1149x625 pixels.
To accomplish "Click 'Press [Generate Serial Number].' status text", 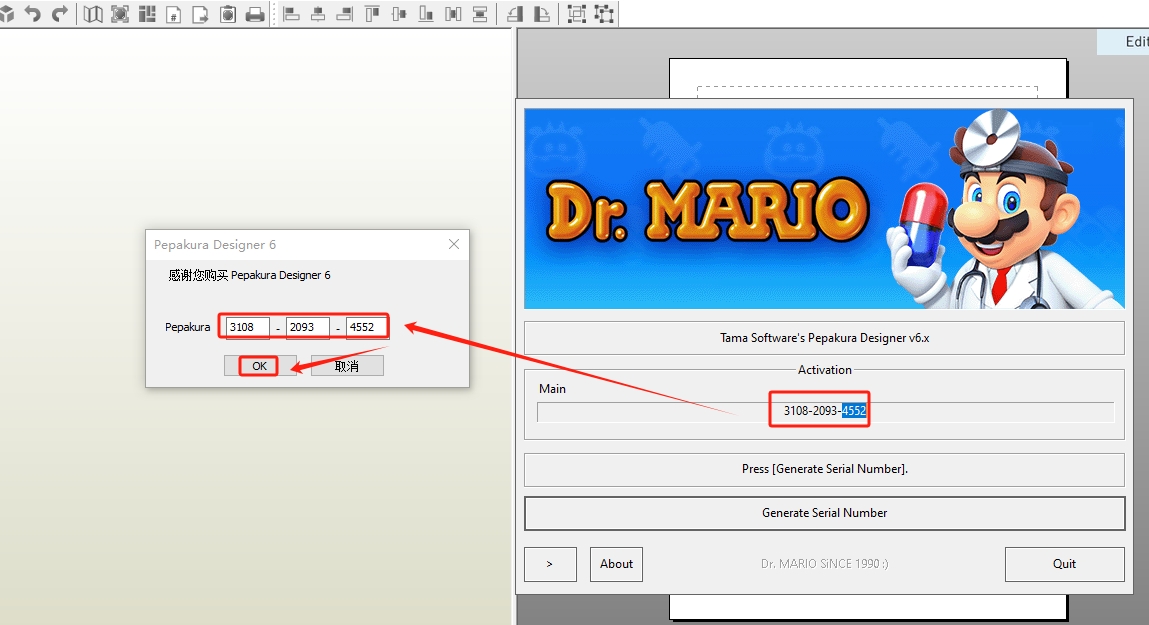I will 824,469.
